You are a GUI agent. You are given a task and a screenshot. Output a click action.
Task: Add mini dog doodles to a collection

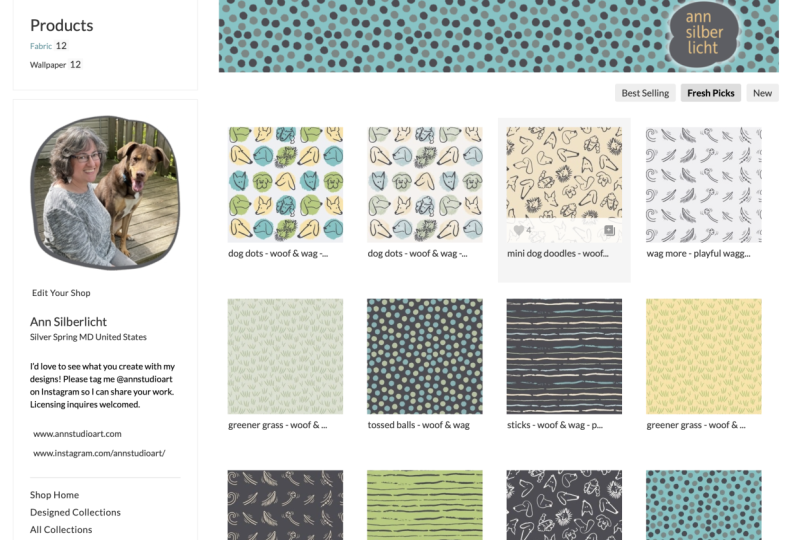609,230
